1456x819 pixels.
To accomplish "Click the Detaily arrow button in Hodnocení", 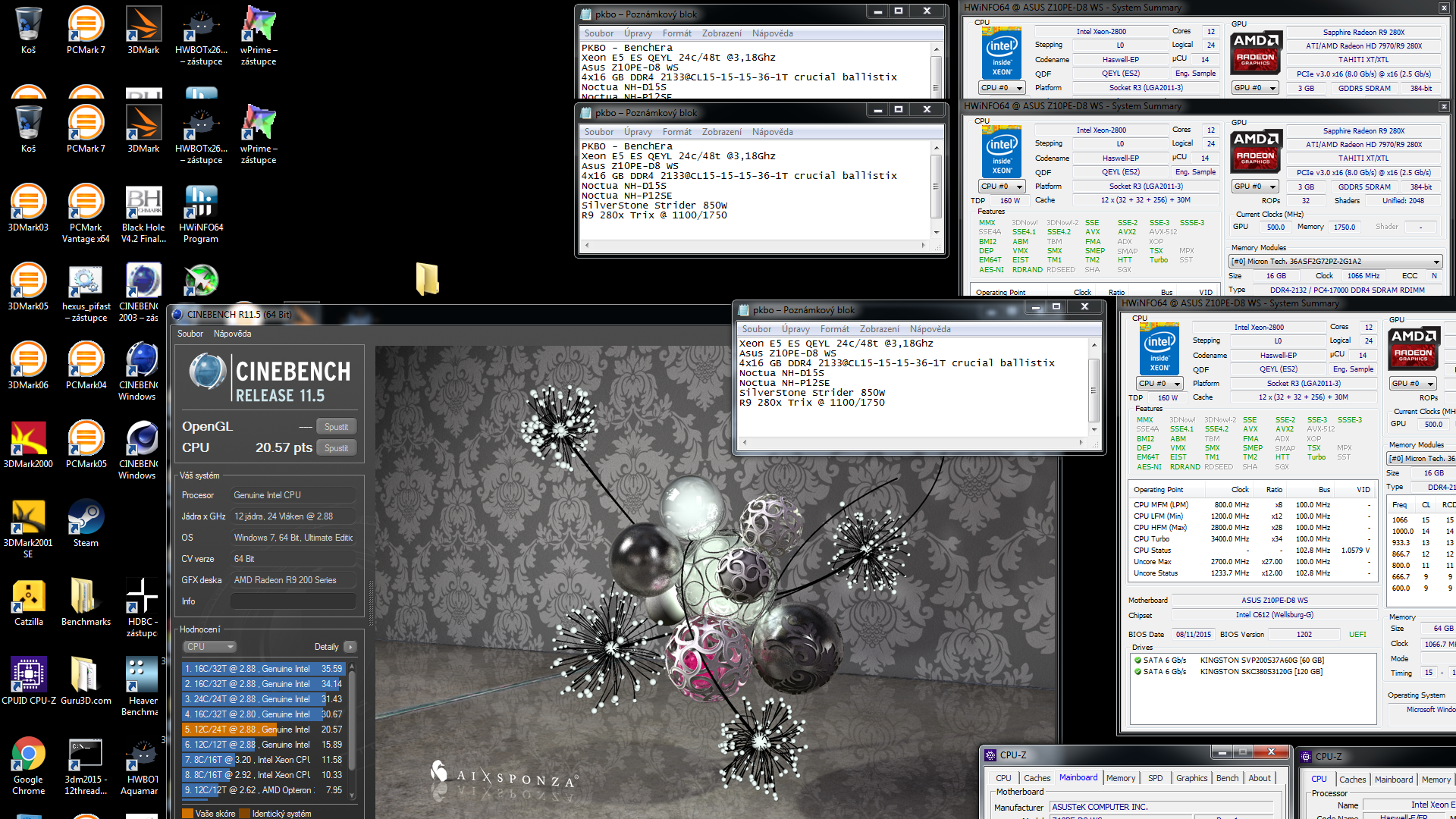I will (x=350, y=647).
